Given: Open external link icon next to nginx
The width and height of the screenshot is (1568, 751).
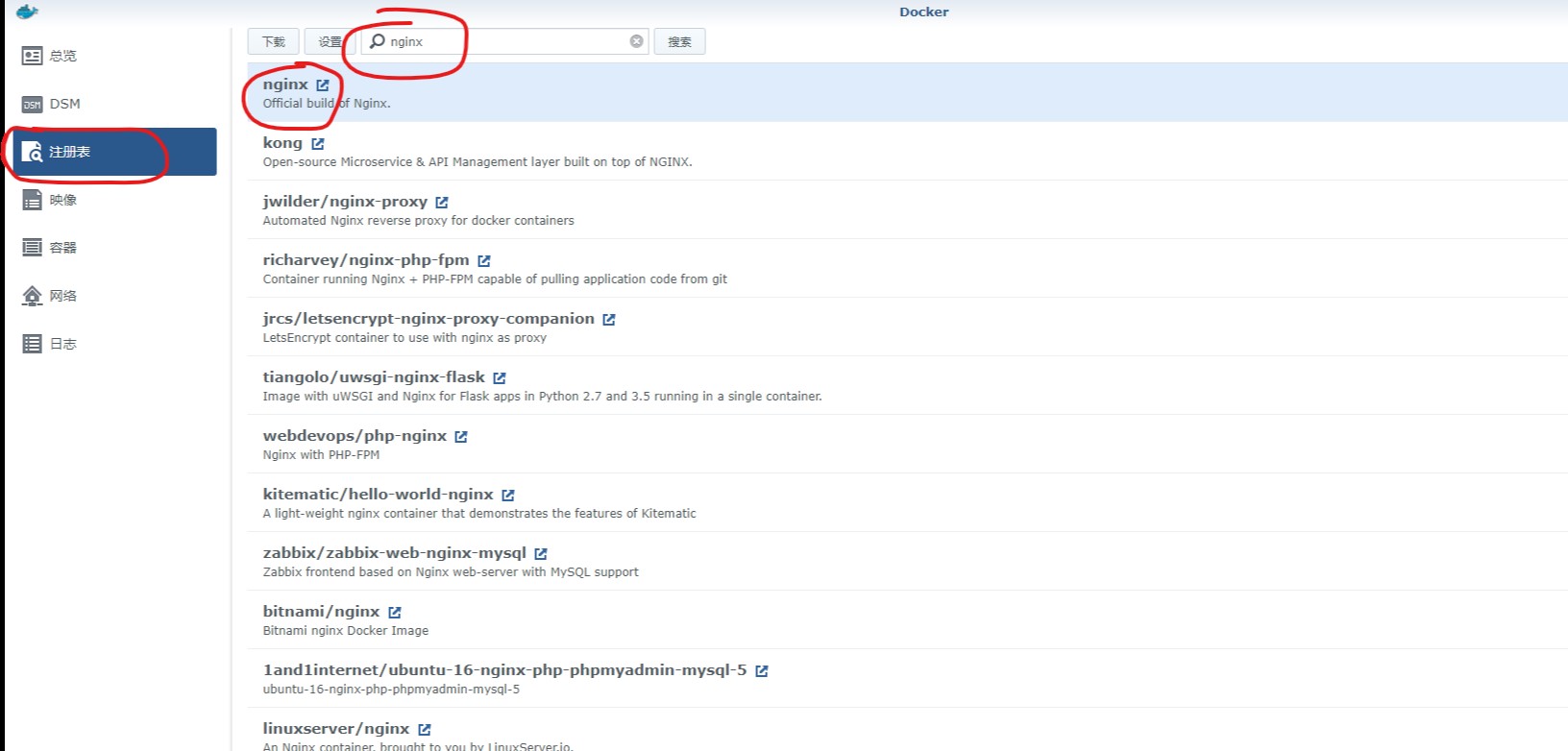Looking at the screenshot, I should pyautogui.click(x=323, y=85).
